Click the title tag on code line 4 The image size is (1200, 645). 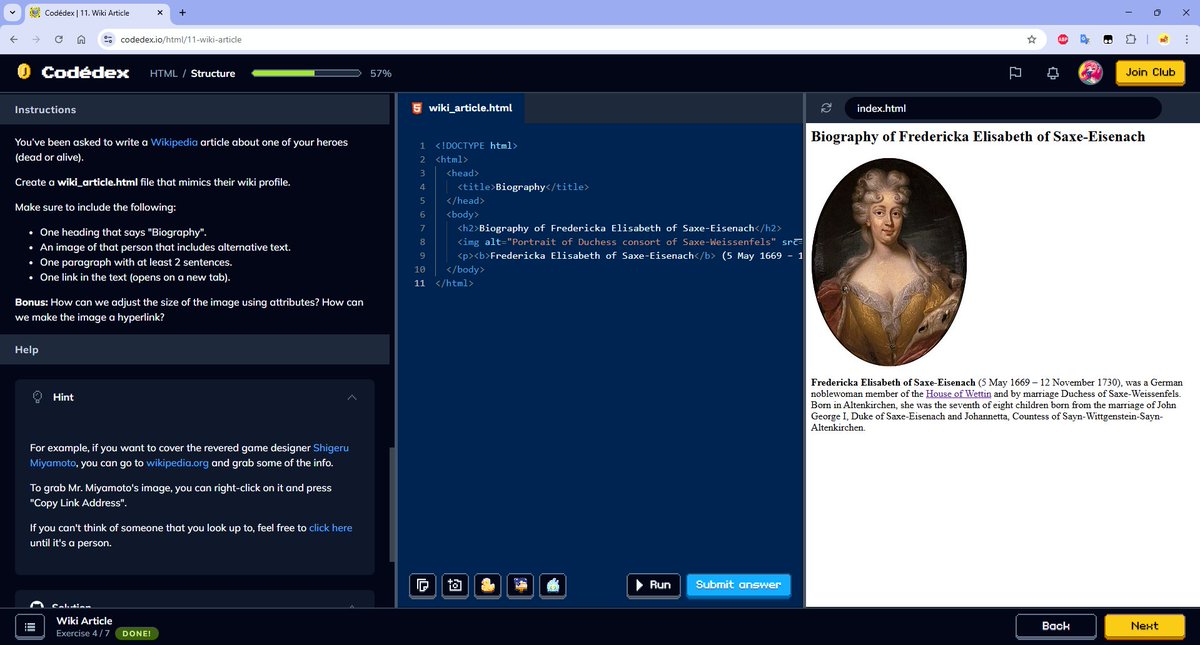pyautogui.click(x=523, y=187)
